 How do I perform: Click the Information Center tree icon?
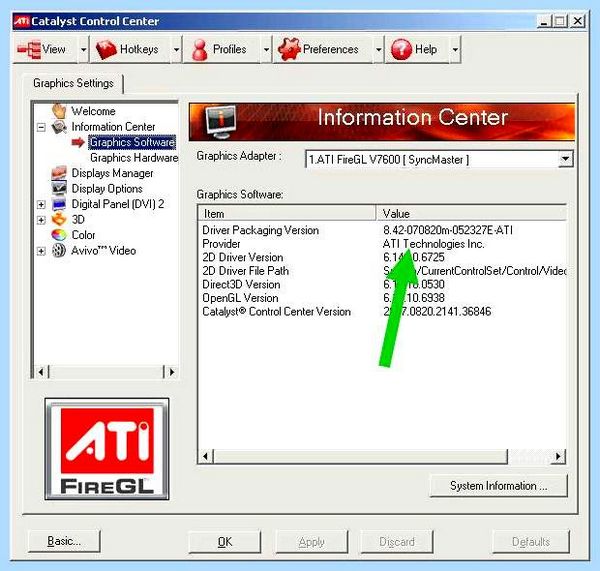pyautogui.click(x=59, y=127)
